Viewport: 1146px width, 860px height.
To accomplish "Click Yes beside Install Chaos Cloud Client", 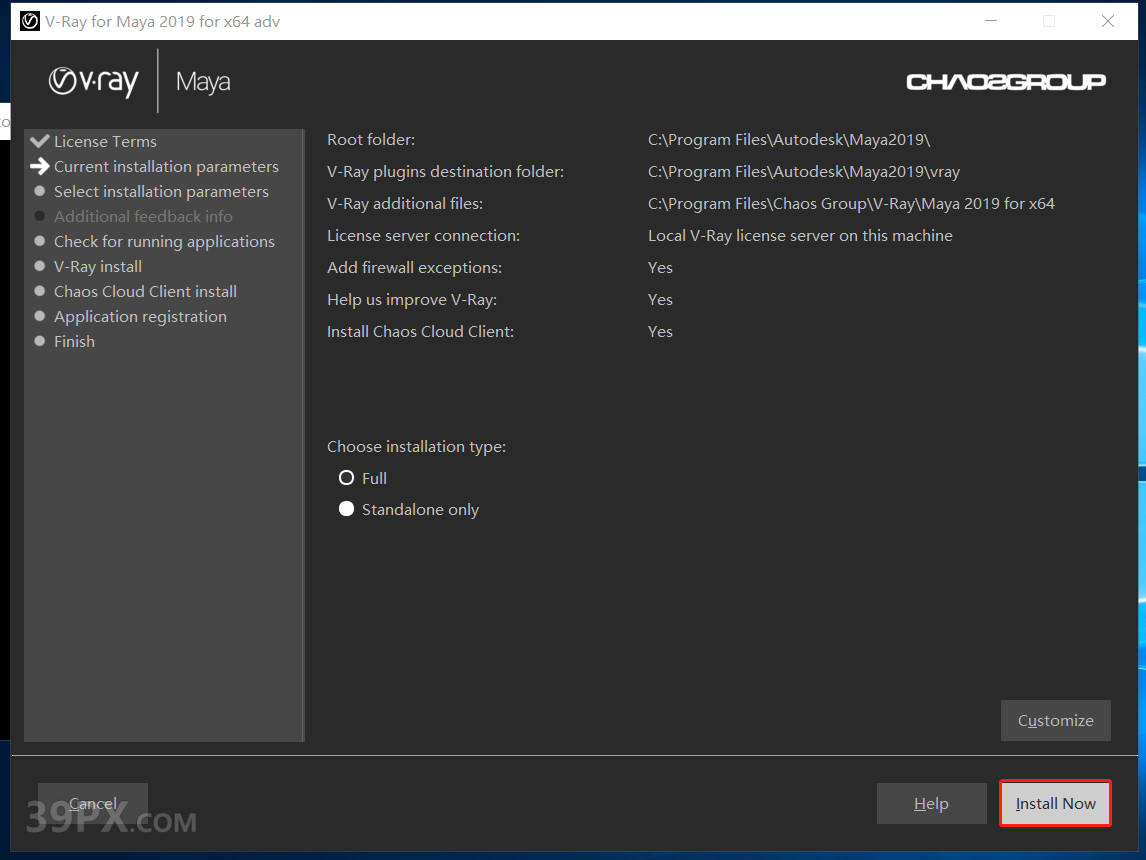I will click(x=660, y=332).
